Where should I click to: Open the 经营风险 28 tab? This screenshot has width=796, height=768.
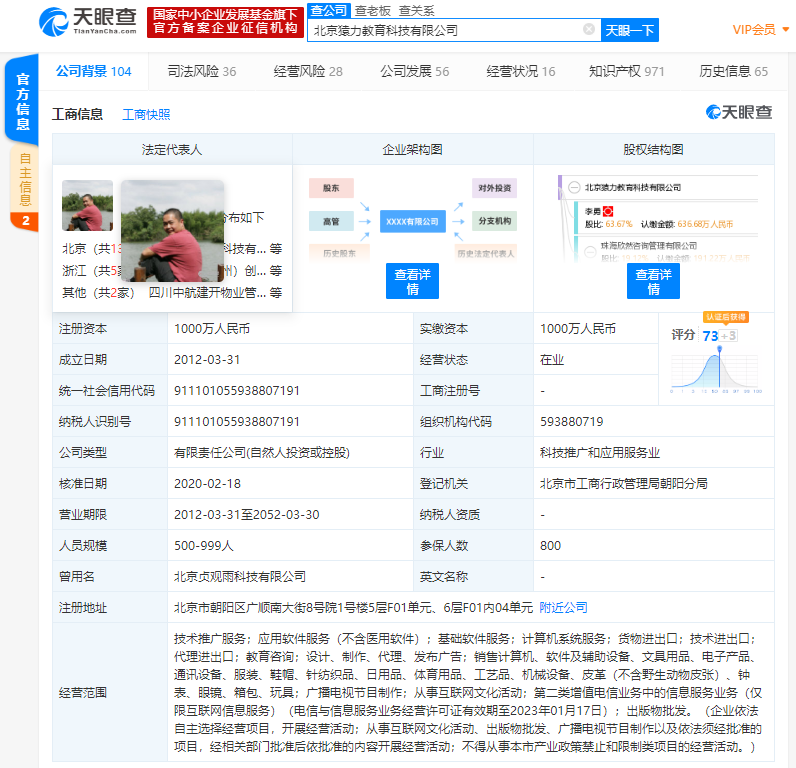(x=308, y=71)
